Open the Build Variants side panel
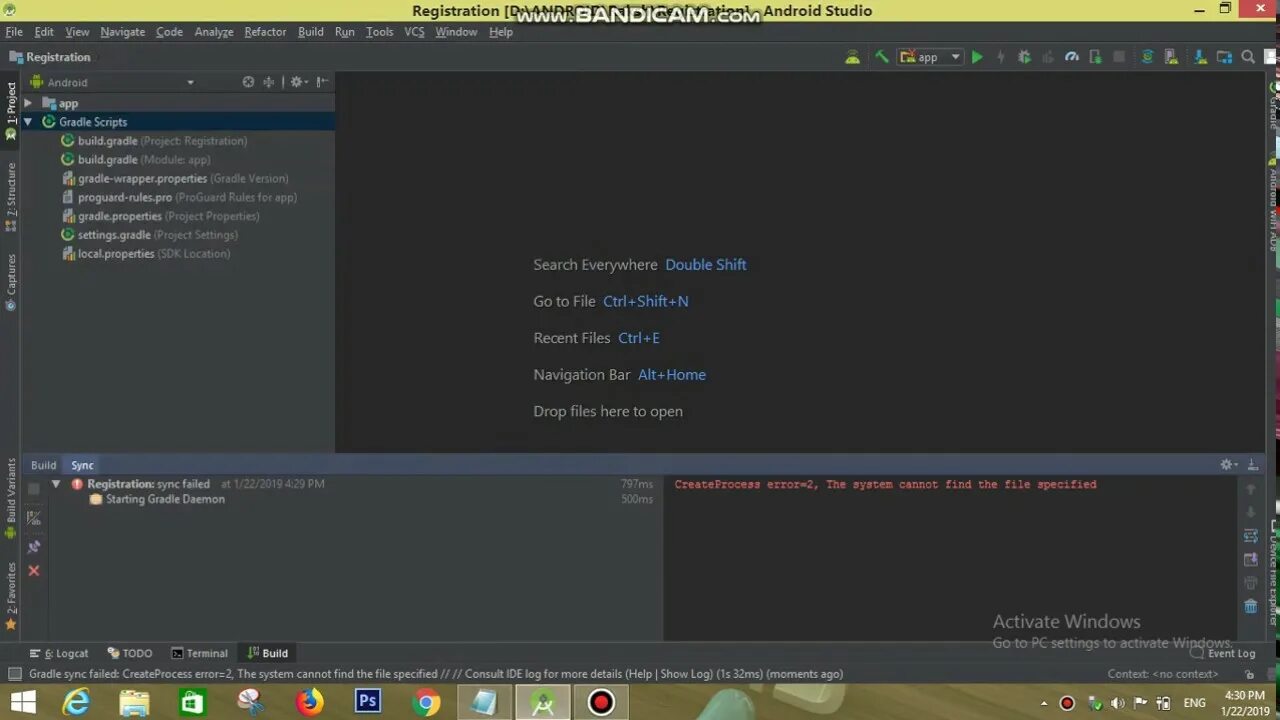This screenshot has width=1280, height=720. pyautogui.click(x=11, y=500)
